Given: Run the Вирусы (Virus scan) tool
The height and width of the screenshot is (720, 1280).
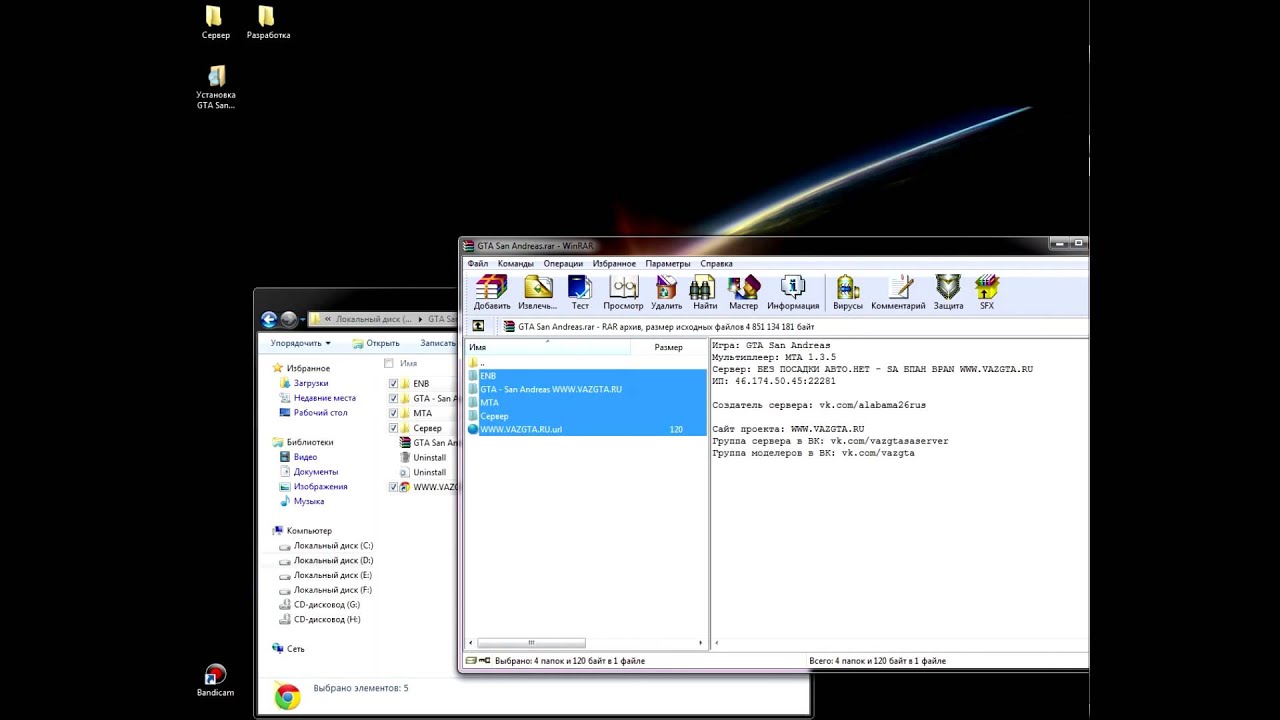Looking at the screenshot, I should [x=848, y=292].
